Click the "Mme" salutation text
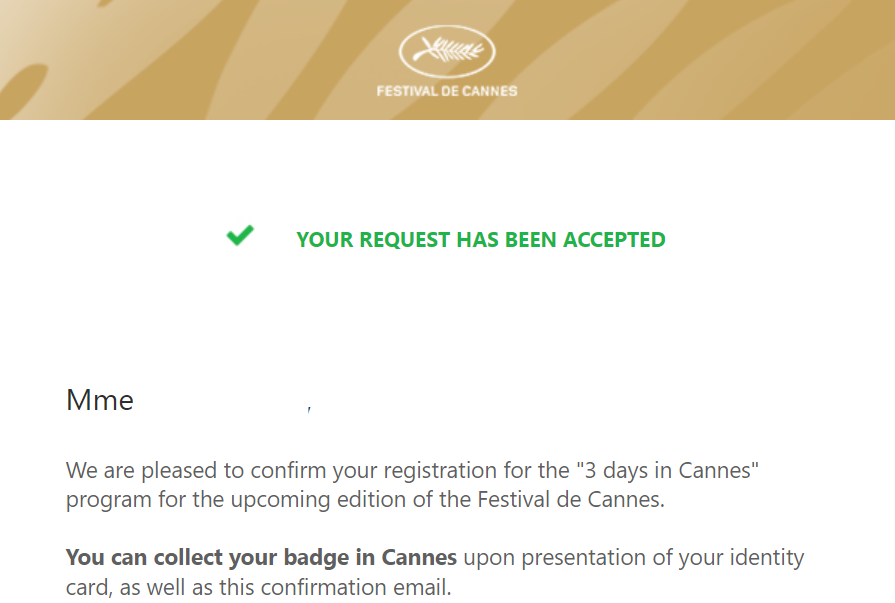Viewport: 895px width, 603px height. [x=100, y=401]
